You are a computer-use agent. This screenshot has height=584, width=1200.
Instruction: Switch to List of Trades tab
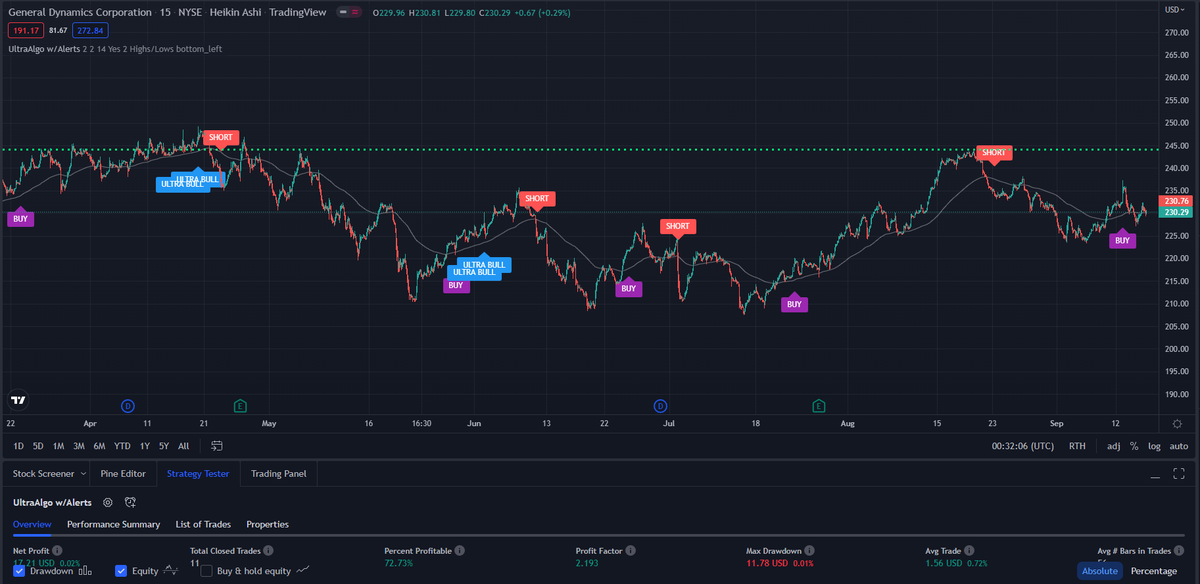203,524
